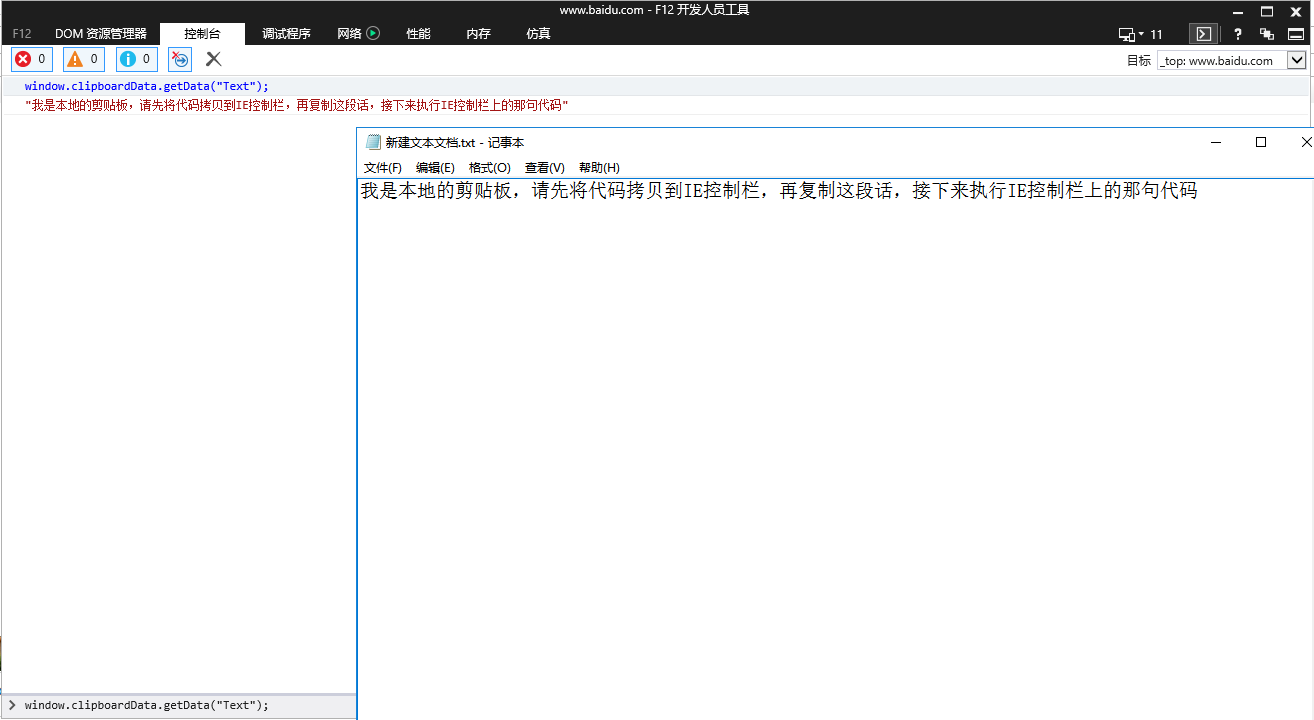Click the blue getData command line in console output
This screenshot has width=1314, height=720.
147,86
